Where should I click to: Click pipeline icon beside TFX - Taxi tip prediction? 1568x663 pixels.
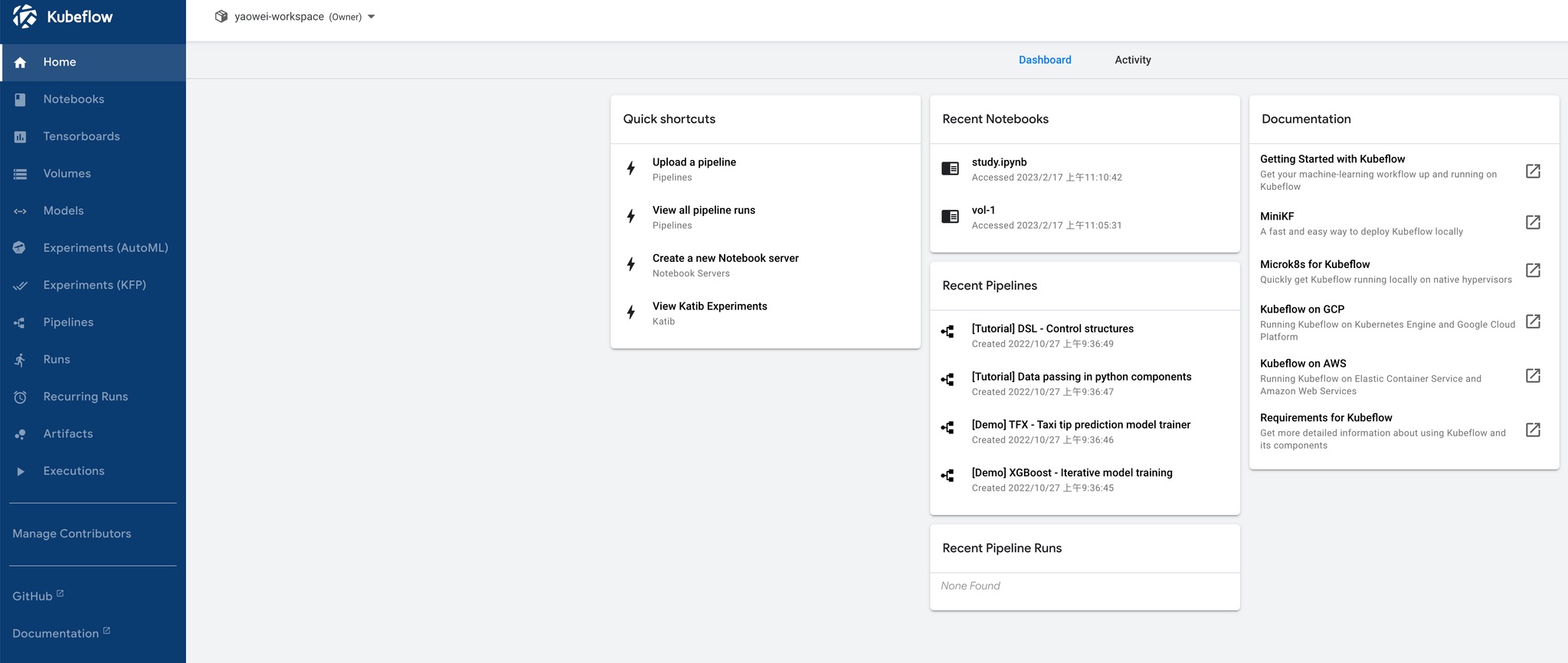pos(948,427)
